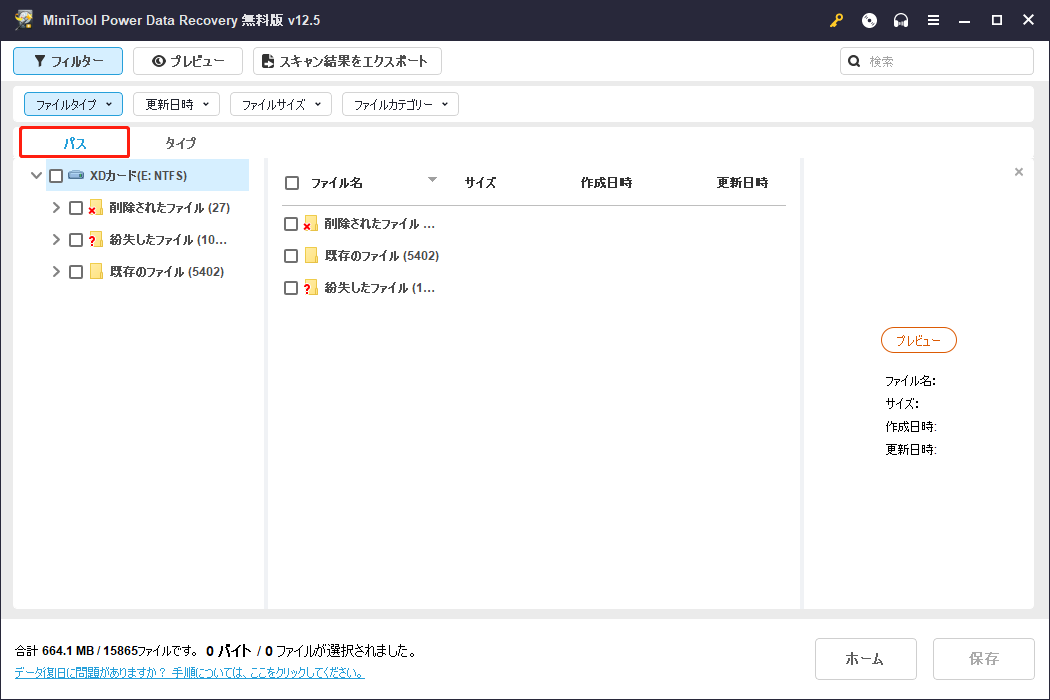Collapse the XDカード tree node
This screenshot has width=1050, height=700.
click(36, 176)
